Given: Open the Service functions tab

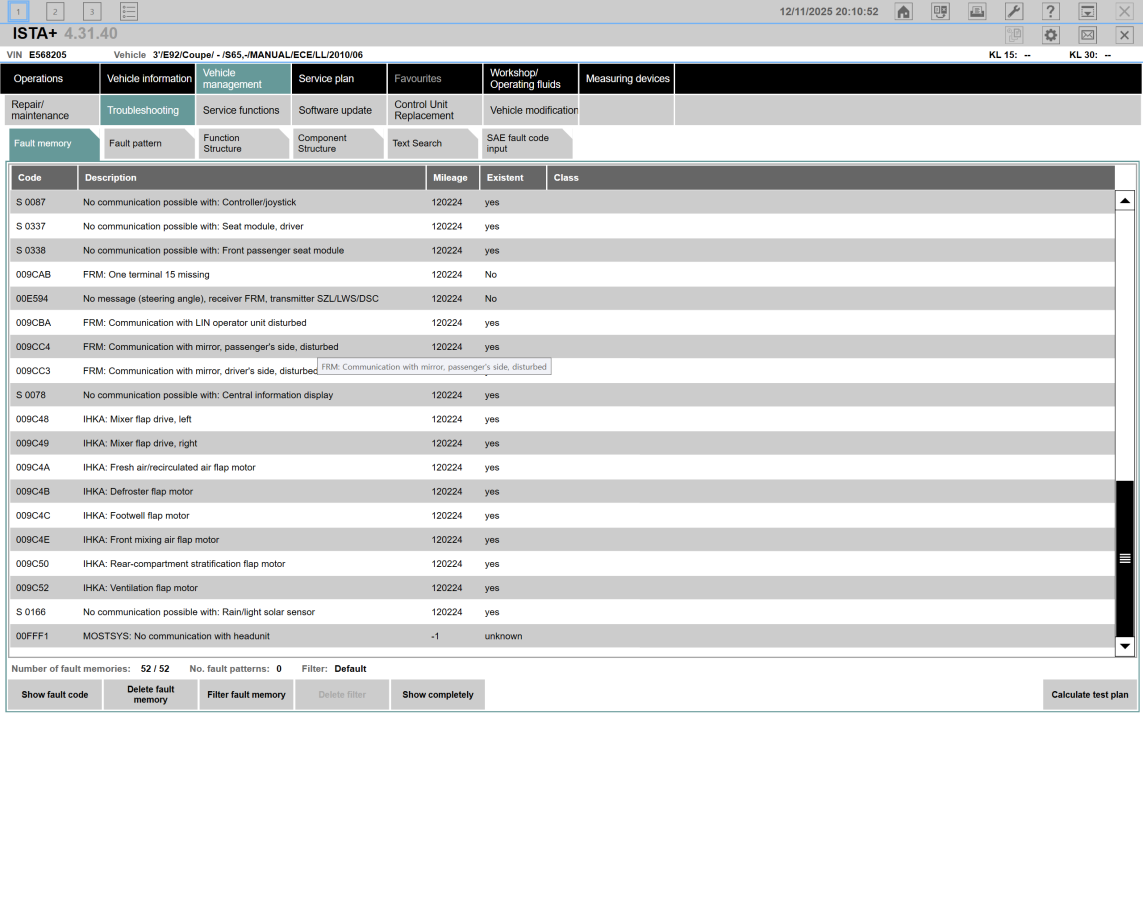Looking at the screenshot, I should pyautogui.click(x=241, y=110).
